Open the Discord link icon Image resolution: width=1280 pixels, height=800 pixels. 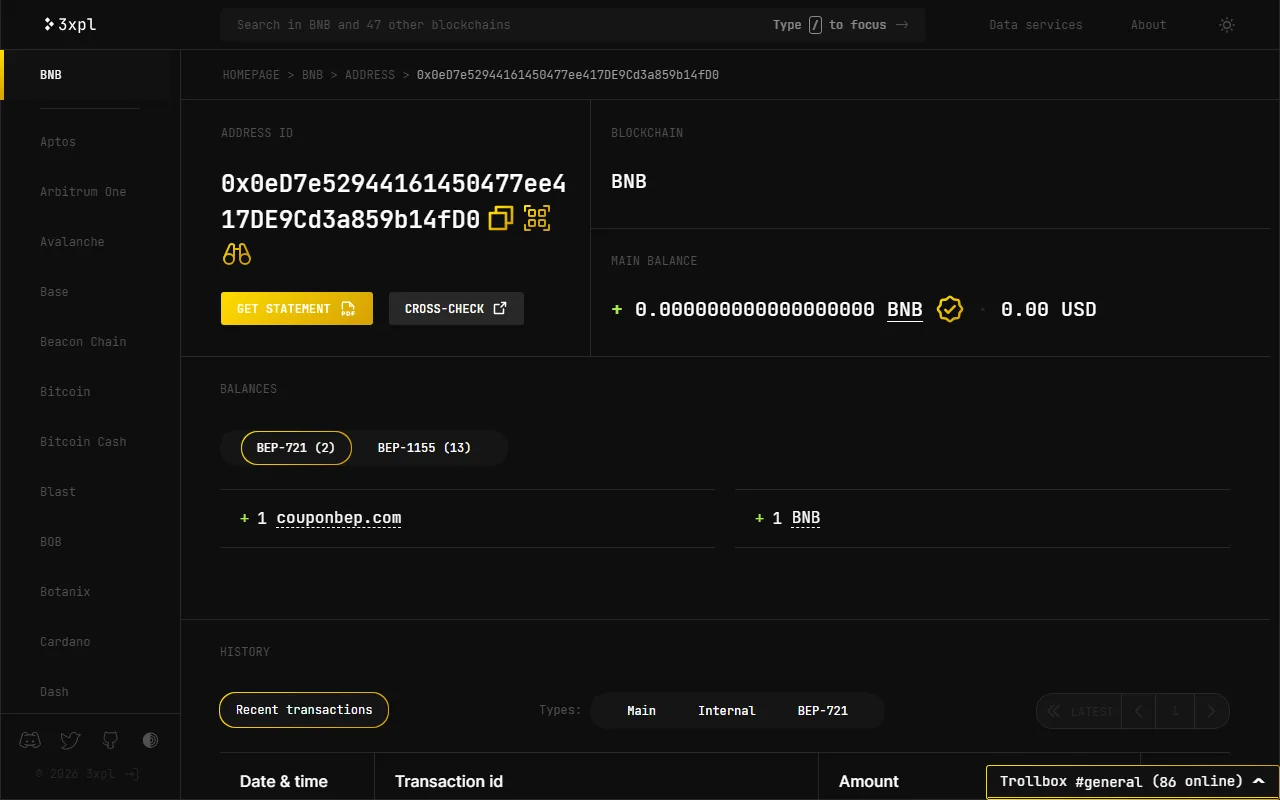point(30,740)
